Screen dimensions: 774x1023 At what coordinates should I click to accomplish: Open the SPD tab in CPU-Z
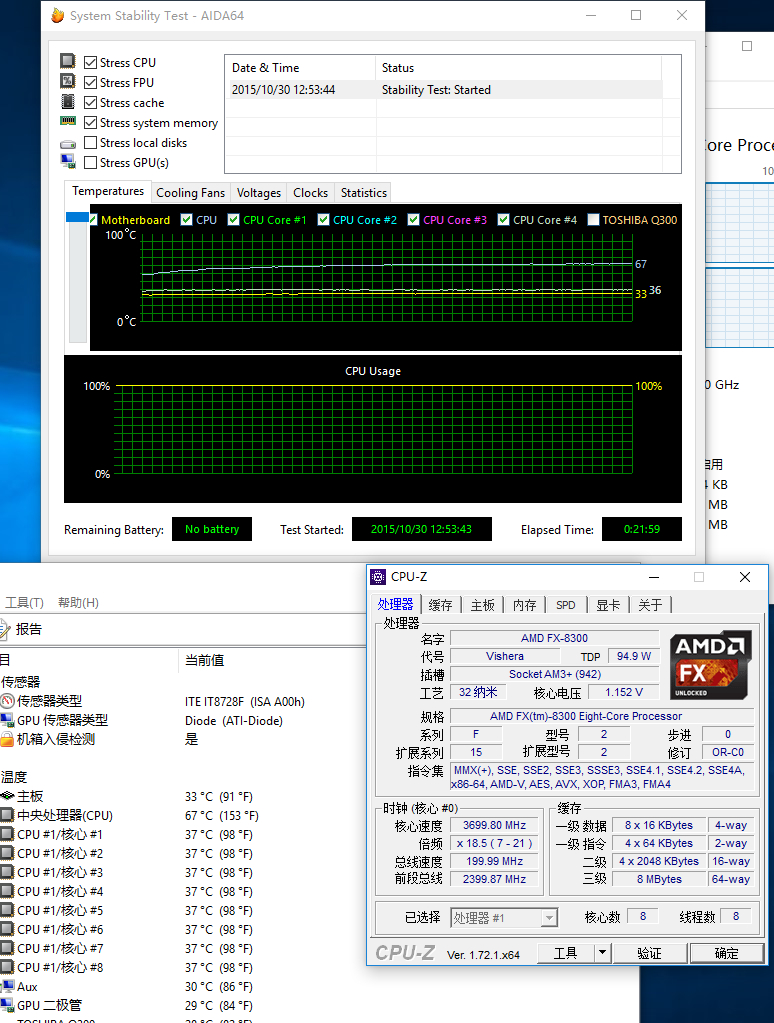click(566, 605)
